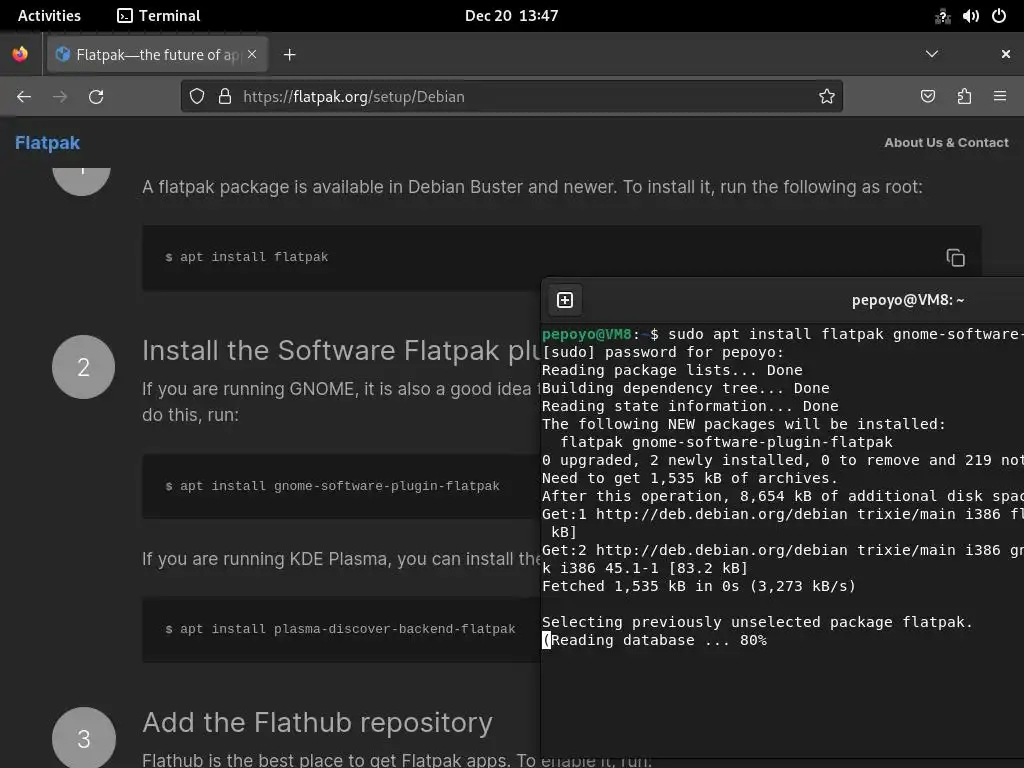
Task: Go to the Flatpak home logo link
Action: point(47,143)
